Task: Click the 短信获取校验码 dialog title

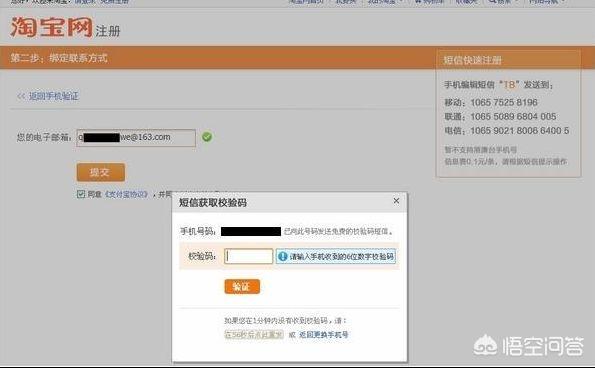Action: pos(213,203)
